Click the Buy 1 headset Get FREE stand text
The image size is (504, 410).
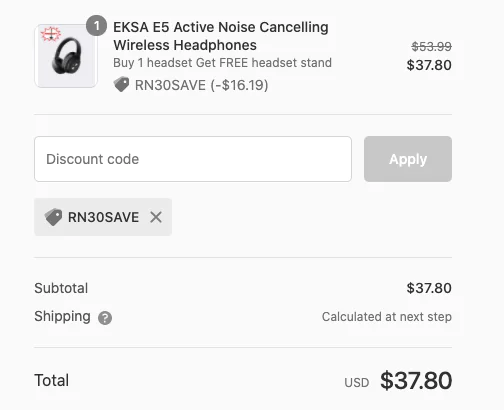point(222,63)
